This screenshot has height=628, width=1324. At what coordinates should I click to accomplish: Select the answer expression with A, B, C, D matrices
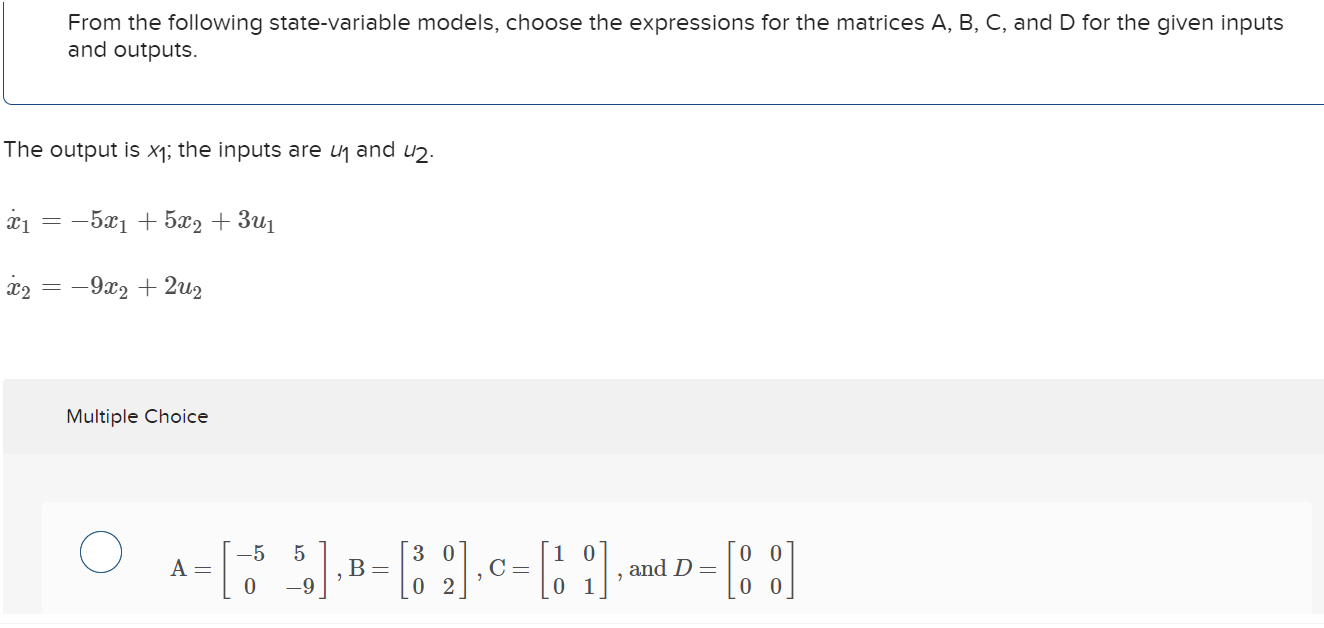[480, 565]
